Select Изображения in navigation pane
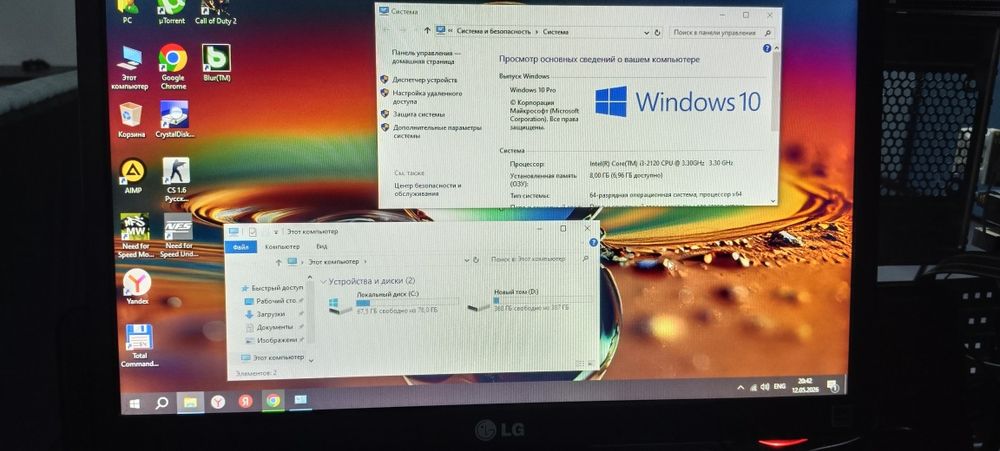1000x451 pixels. (277, 341)
